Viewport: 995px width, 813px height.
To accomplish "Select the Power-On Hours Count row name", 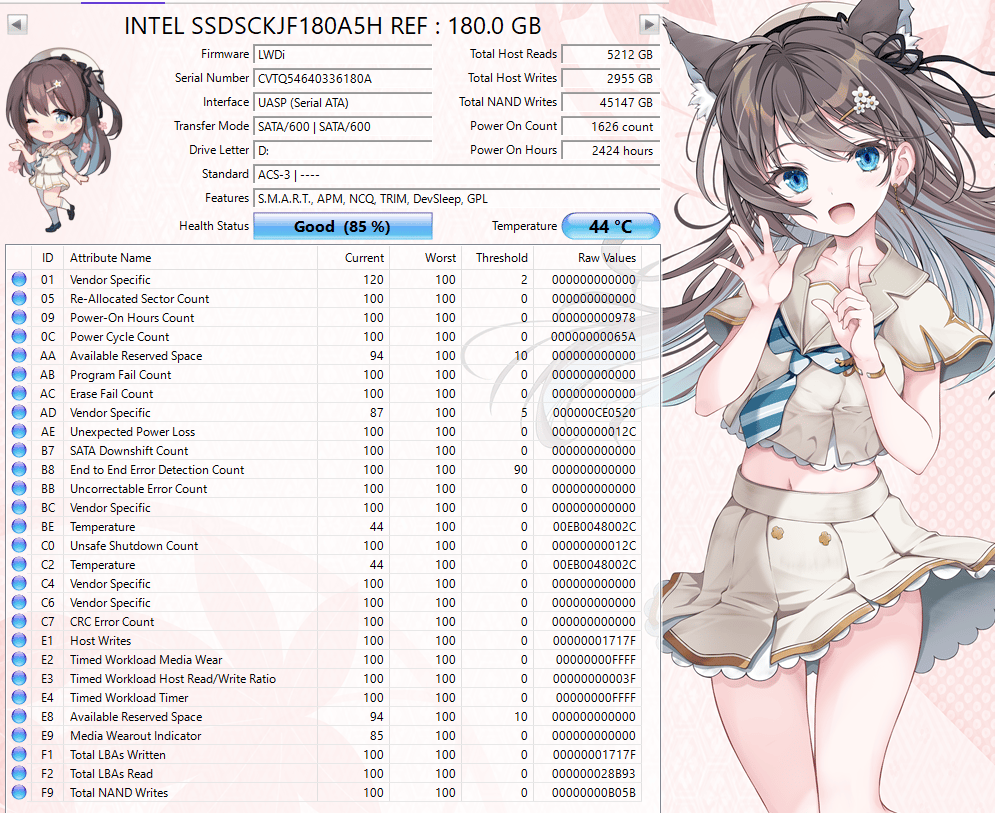I will click(132, 318).
